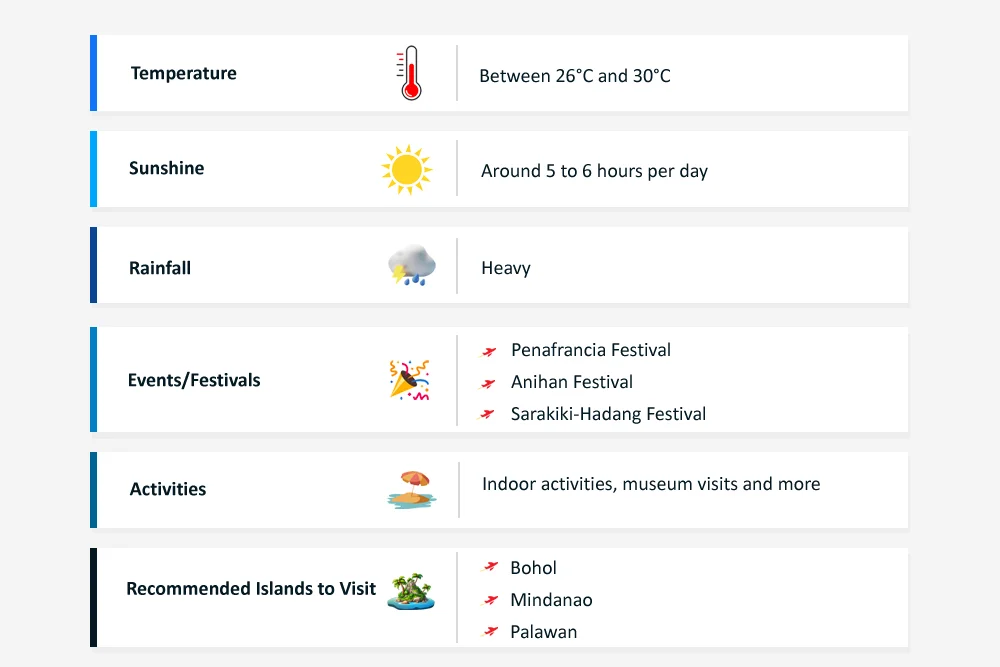
Task: Click the airplane bullet beside Bohol
Action: (490, 567)
